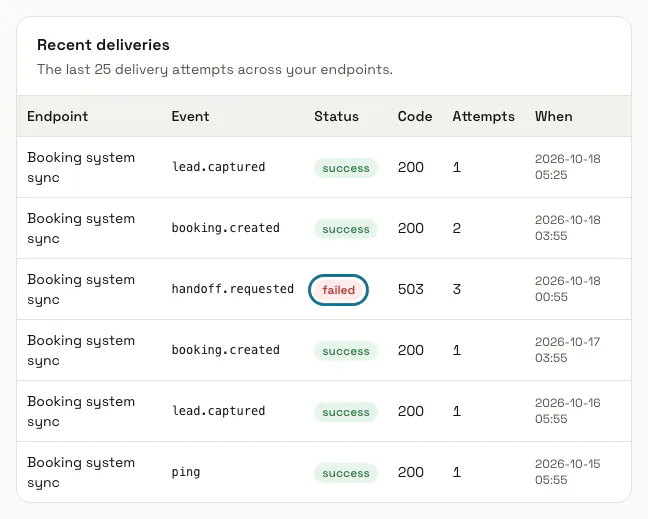Click the Status column header

pyautogui.click(x=336, y=117)
